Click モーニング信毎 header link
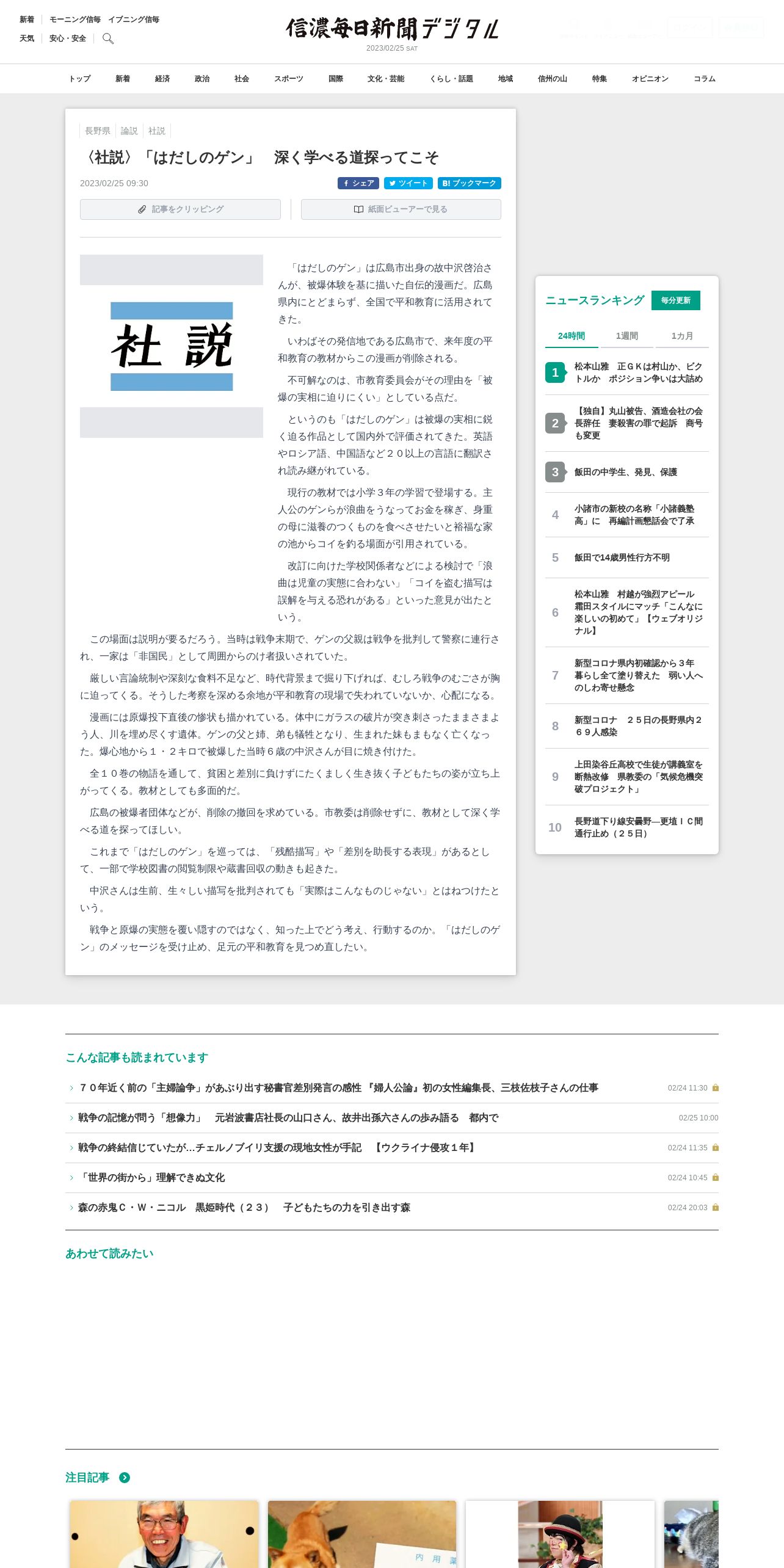784x1568 pixels. [x=75, y=20]
